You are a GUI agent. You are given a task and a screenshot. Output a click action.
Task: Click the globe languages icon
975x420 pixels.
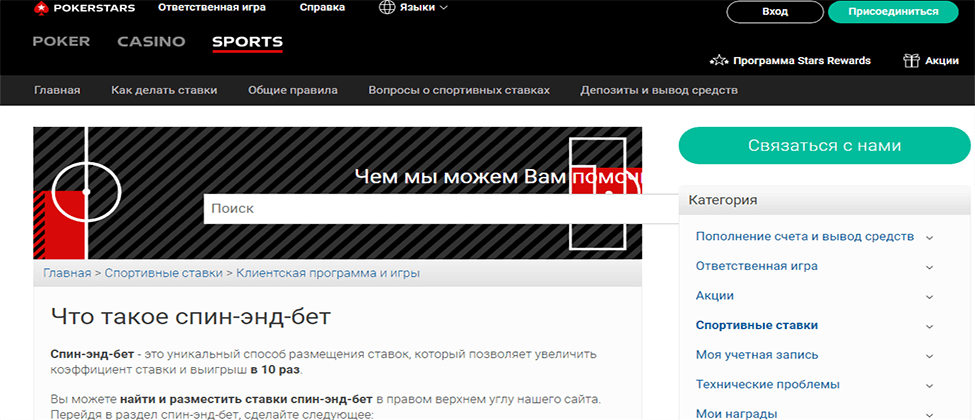pyautogui.click(x=387, y=8)
